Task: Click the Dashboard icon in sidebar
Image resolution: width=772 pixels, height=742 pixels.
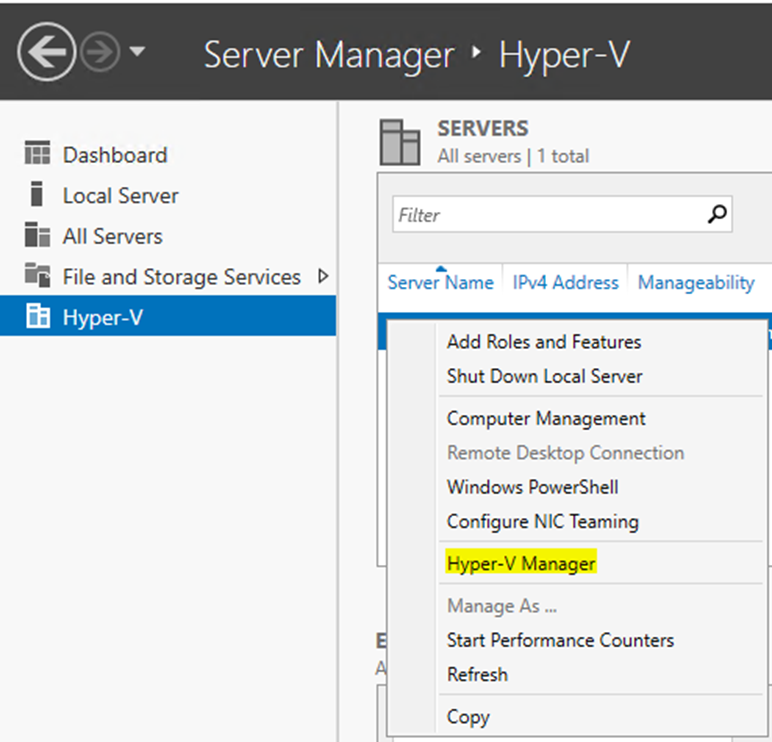Action: 37,152
